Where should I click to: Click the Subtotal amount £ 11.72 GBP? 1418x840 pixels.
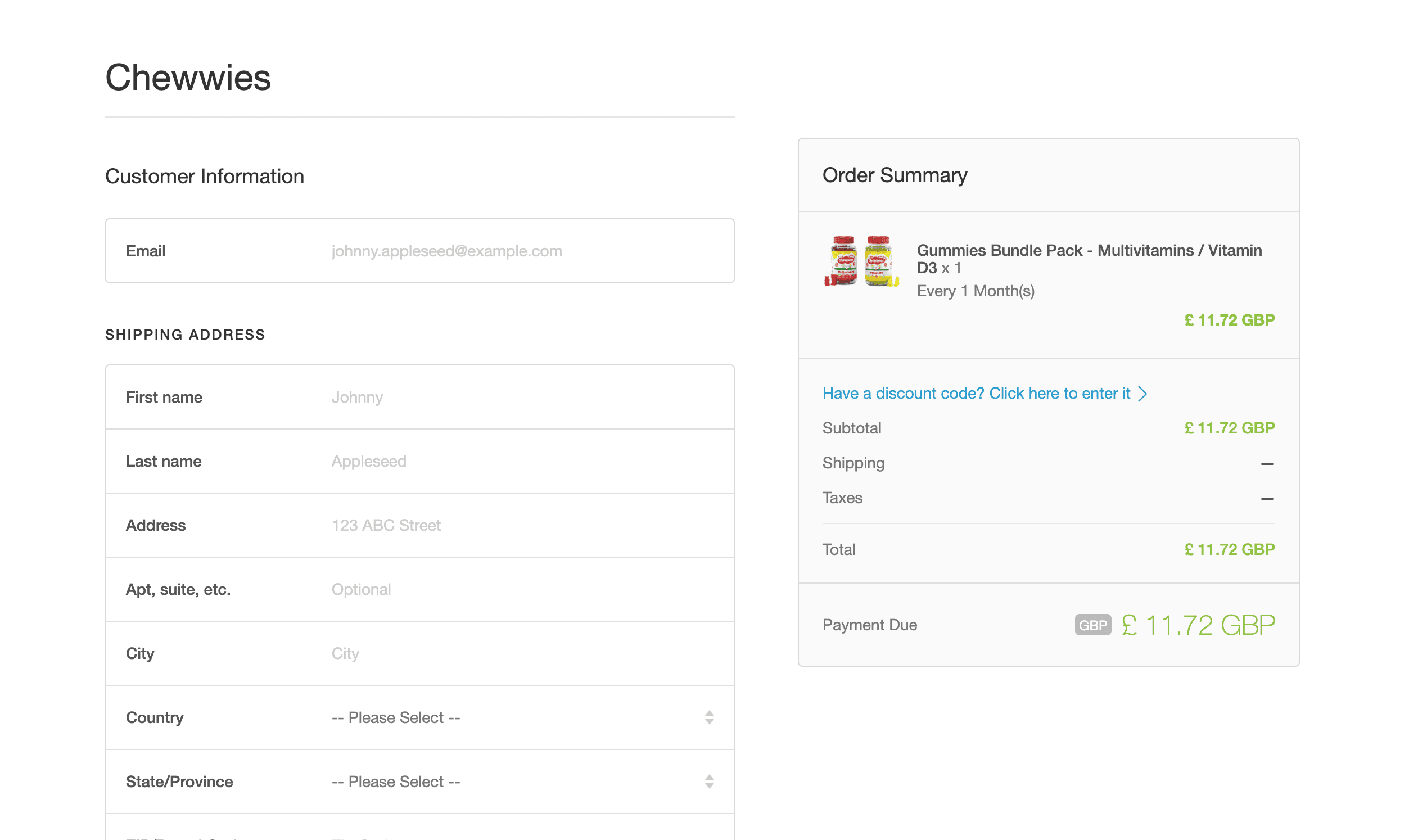tap(1229, 428)
